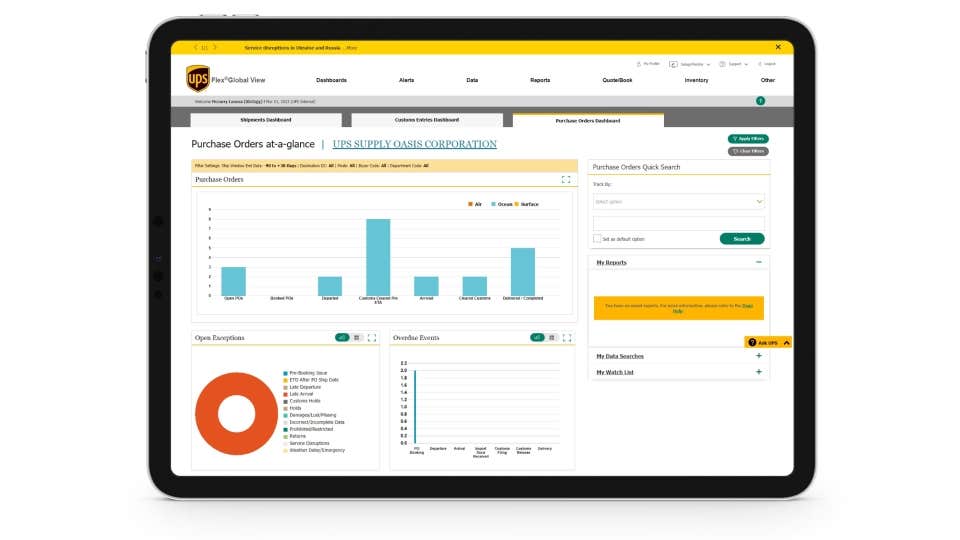Screen dimensions: 960x540
Task: Open UPS Supply Oasis Corporation link
Action: pos(414,144)
